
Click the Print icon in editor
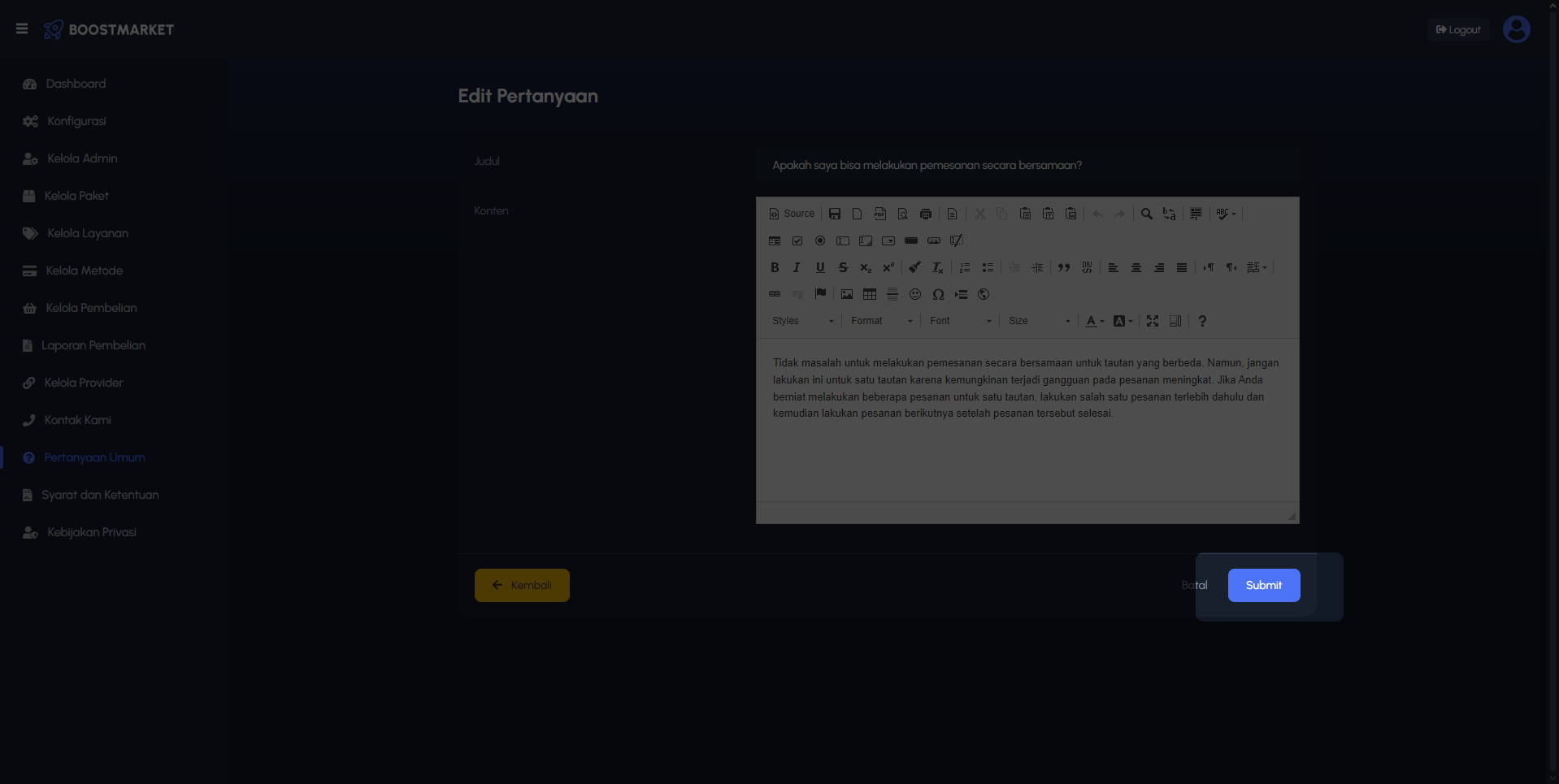point(925,214)
